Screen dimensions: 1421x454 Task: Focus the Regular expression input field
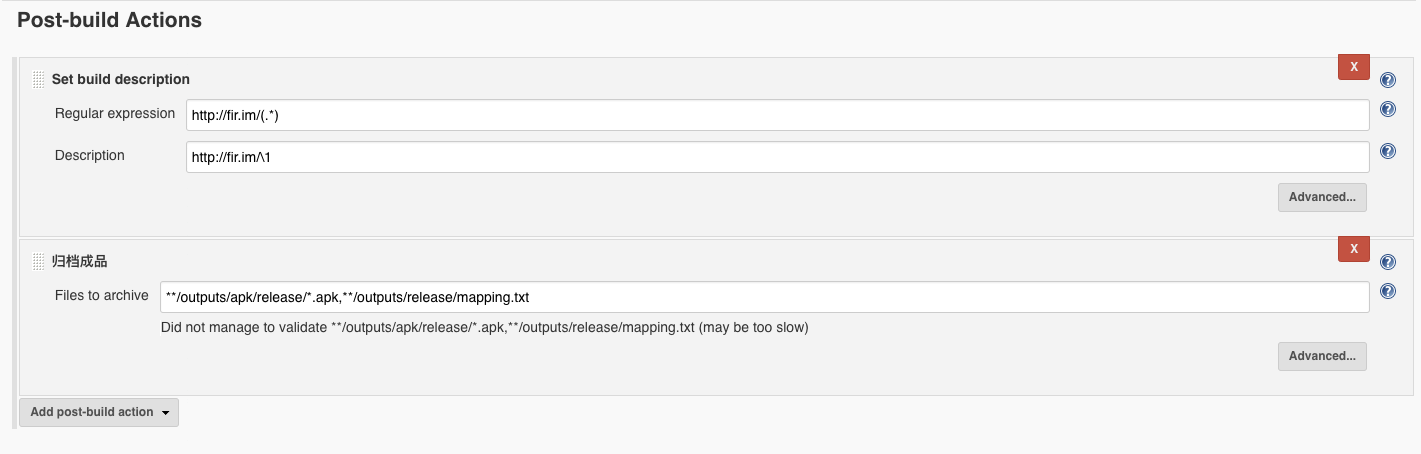pos(777,115)
